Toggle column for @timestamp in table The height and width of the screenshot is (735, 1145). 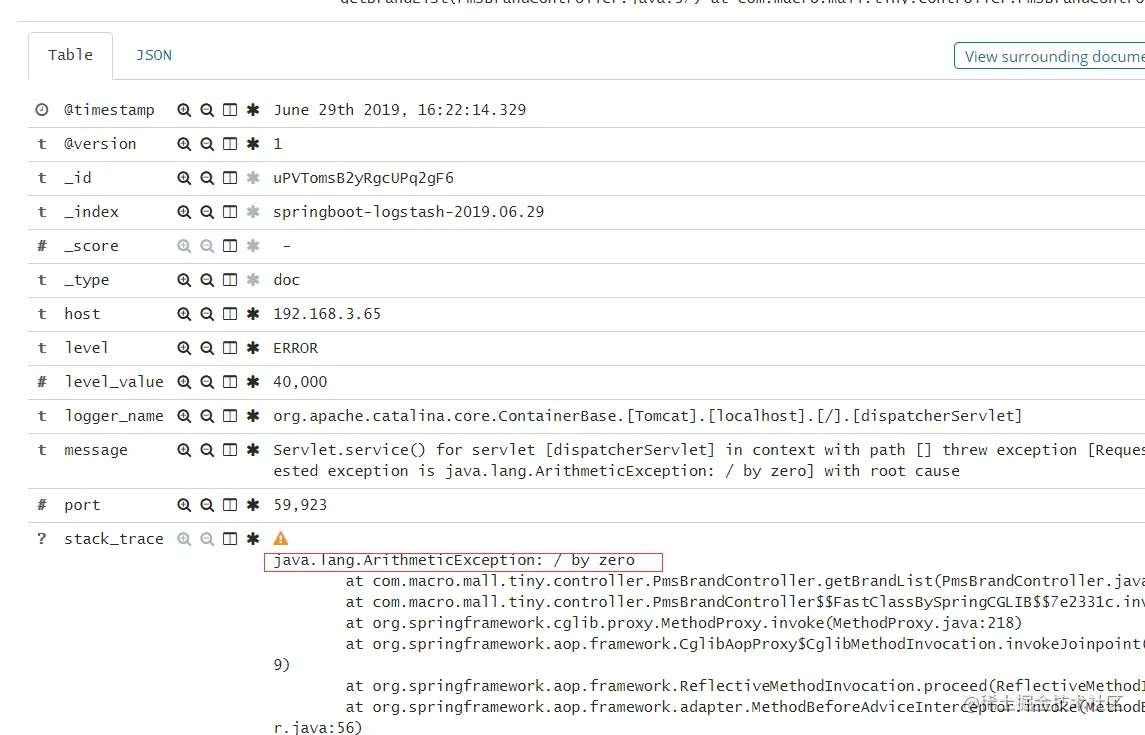pyautogui.click(x=230, y=109)
